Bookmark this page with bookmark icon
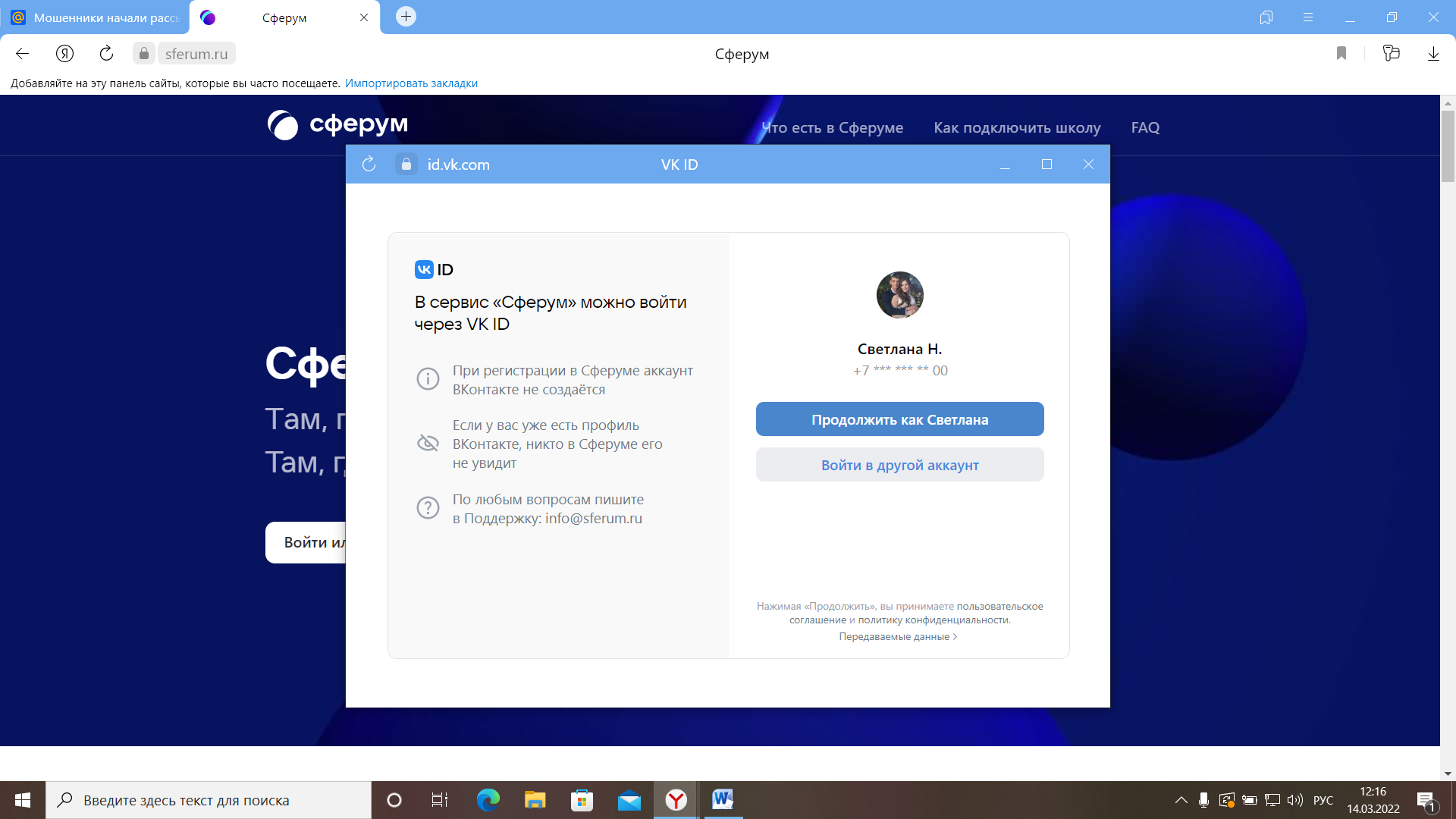Viewport: 1456px width, 819px height. [1341, 53]
